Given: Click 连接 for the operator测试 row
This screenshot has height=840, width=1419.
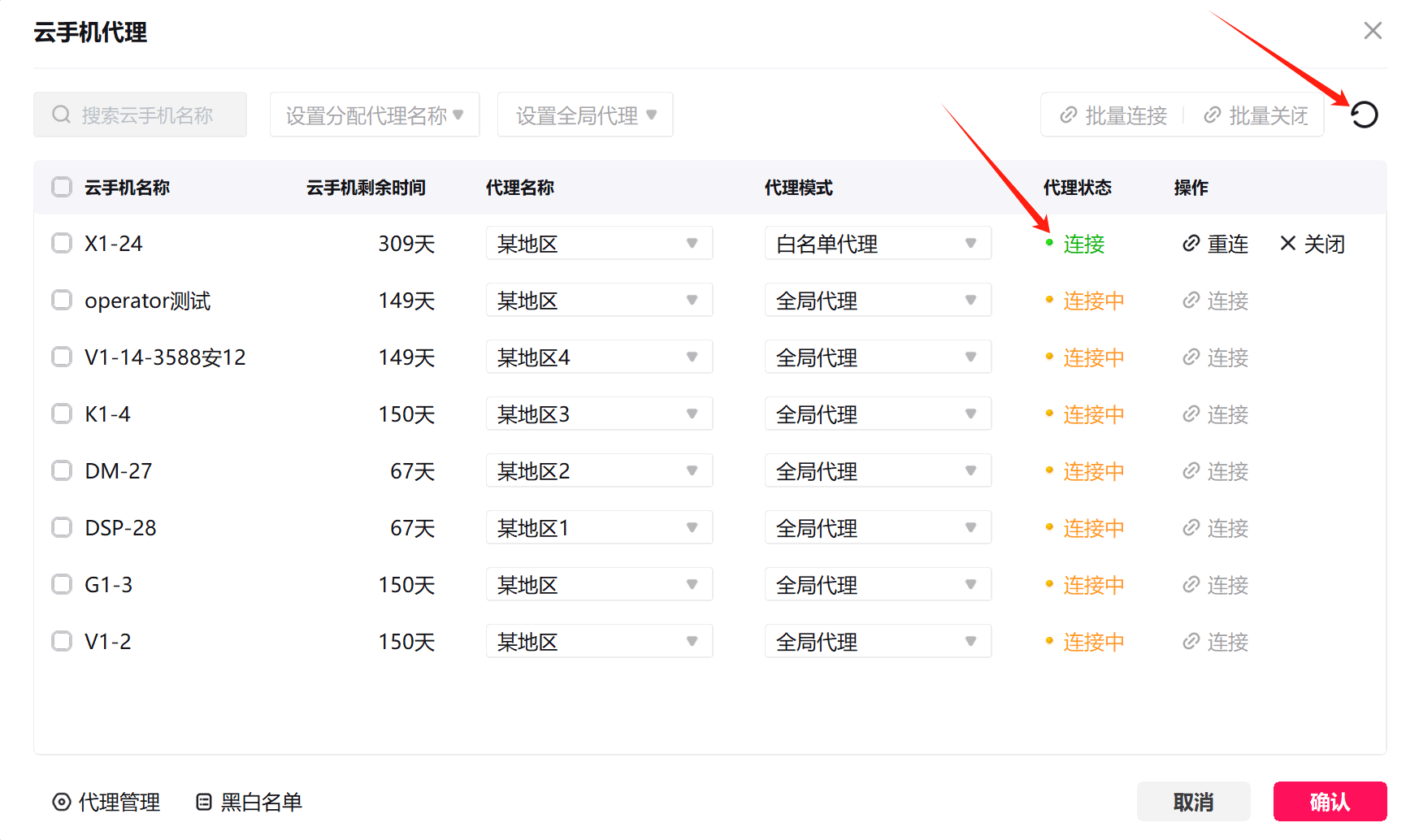Looking at the screenshot, I should [1215, 301].
